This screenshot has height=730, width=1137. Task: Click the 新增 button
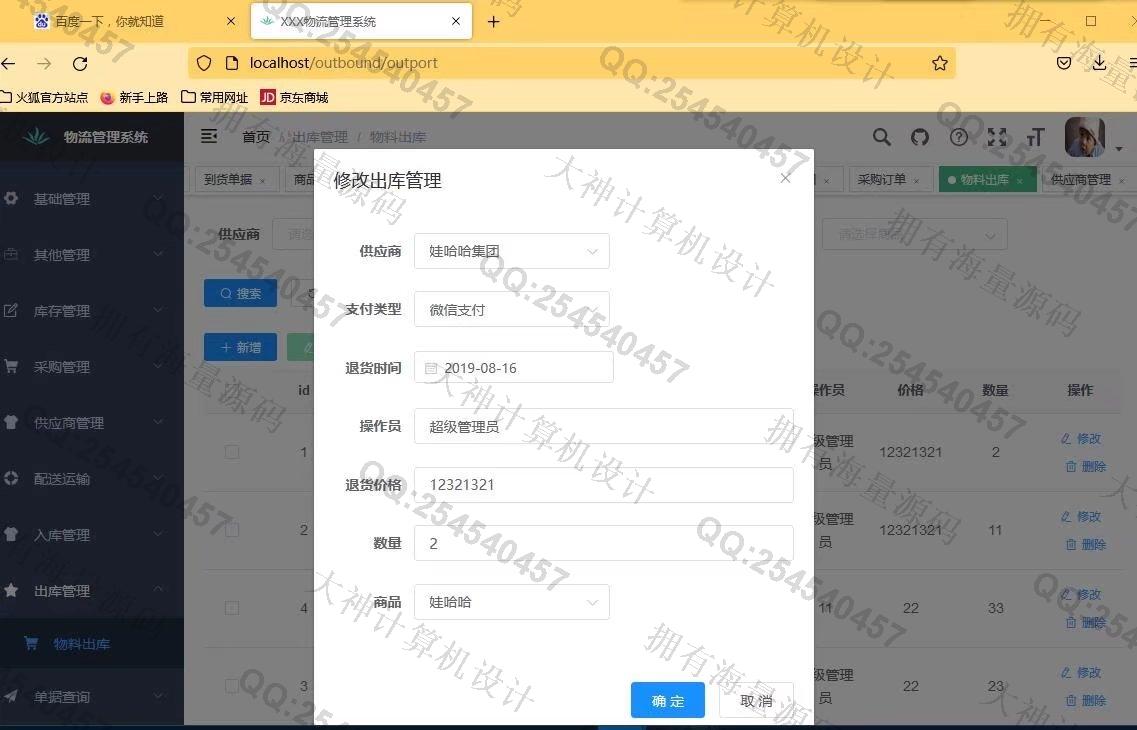pos(240,347)
